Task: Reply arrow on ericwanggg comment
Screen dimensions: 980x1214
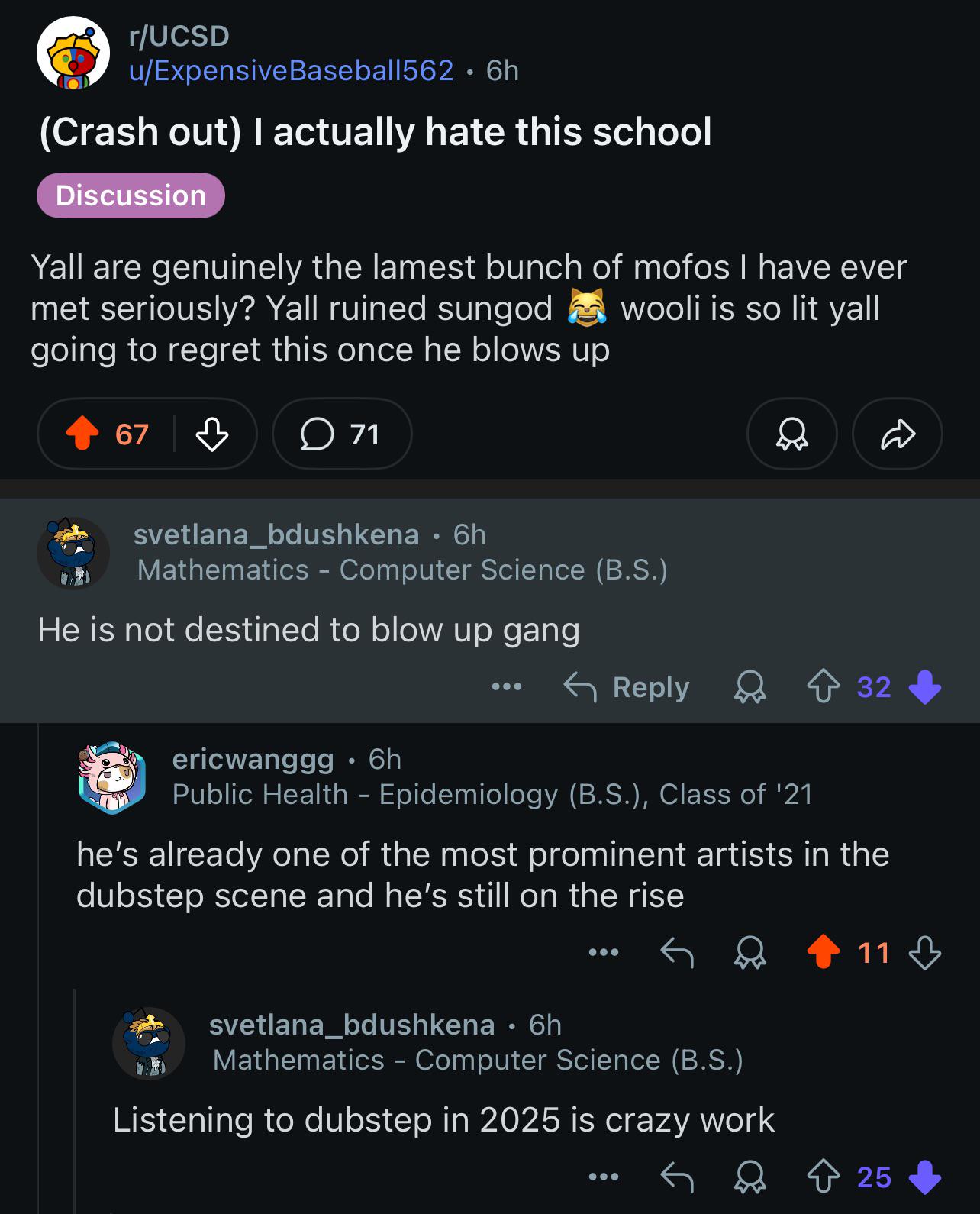Action: coord(676,952)
